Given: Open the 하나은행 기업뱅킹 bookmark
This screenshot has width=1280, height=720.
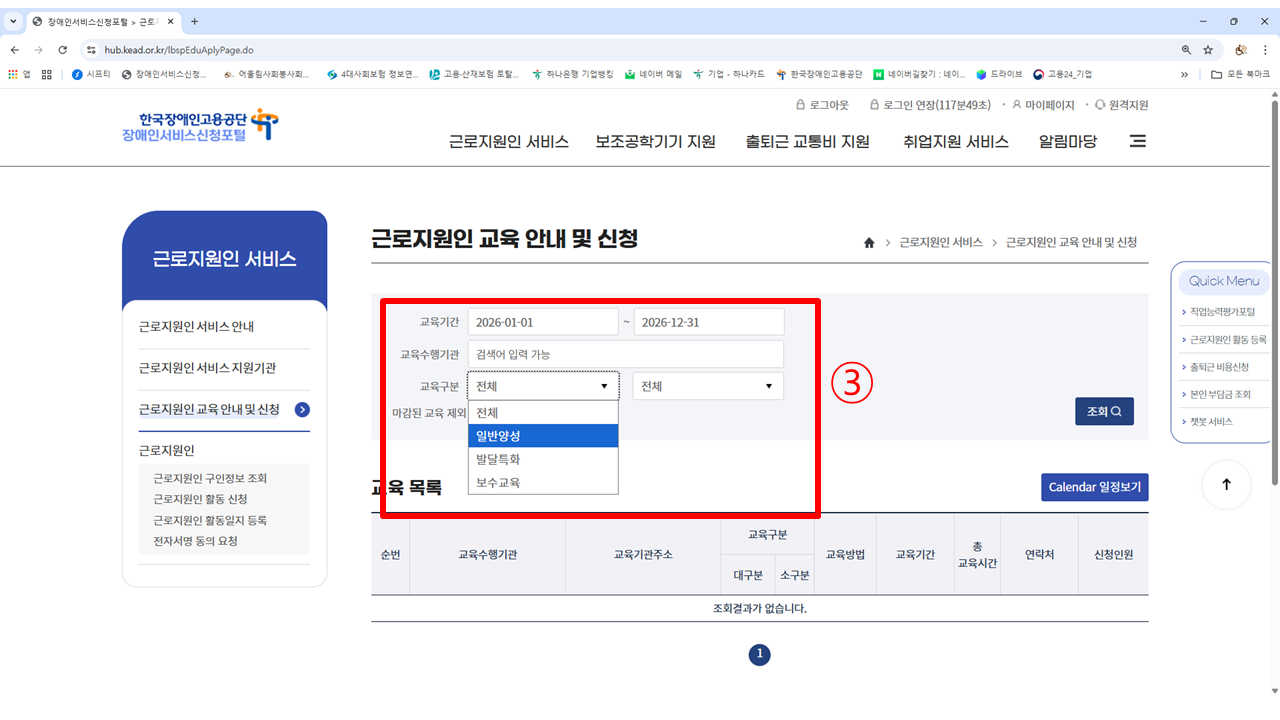Looking at the screenshot, I should [x=576, y=74].
